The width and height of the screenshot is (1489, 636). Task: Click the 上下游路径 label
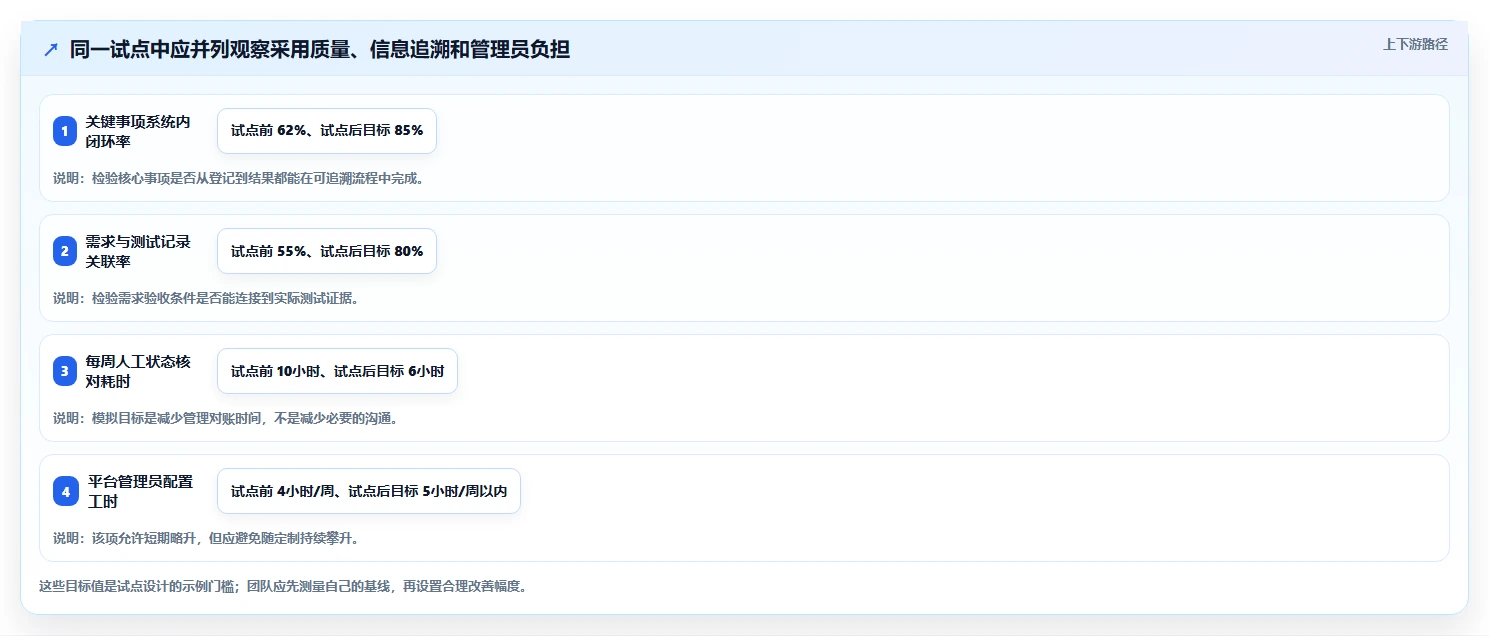coord(1415,44)
